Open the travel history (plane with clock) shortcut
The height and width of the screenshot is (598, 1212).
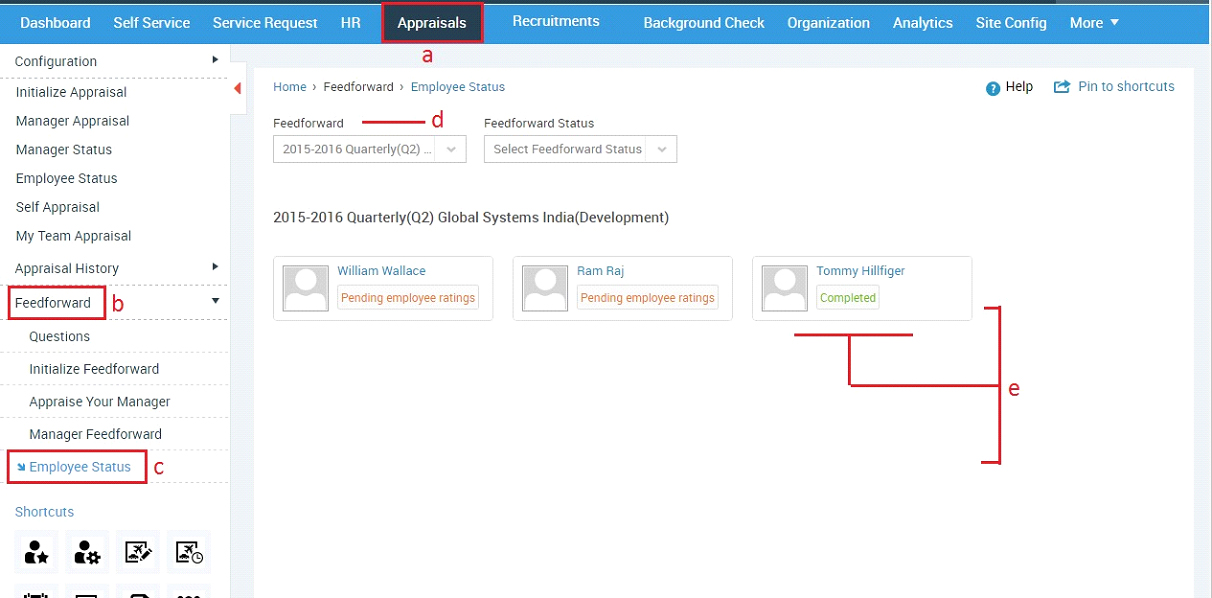(x=189, y=551)
